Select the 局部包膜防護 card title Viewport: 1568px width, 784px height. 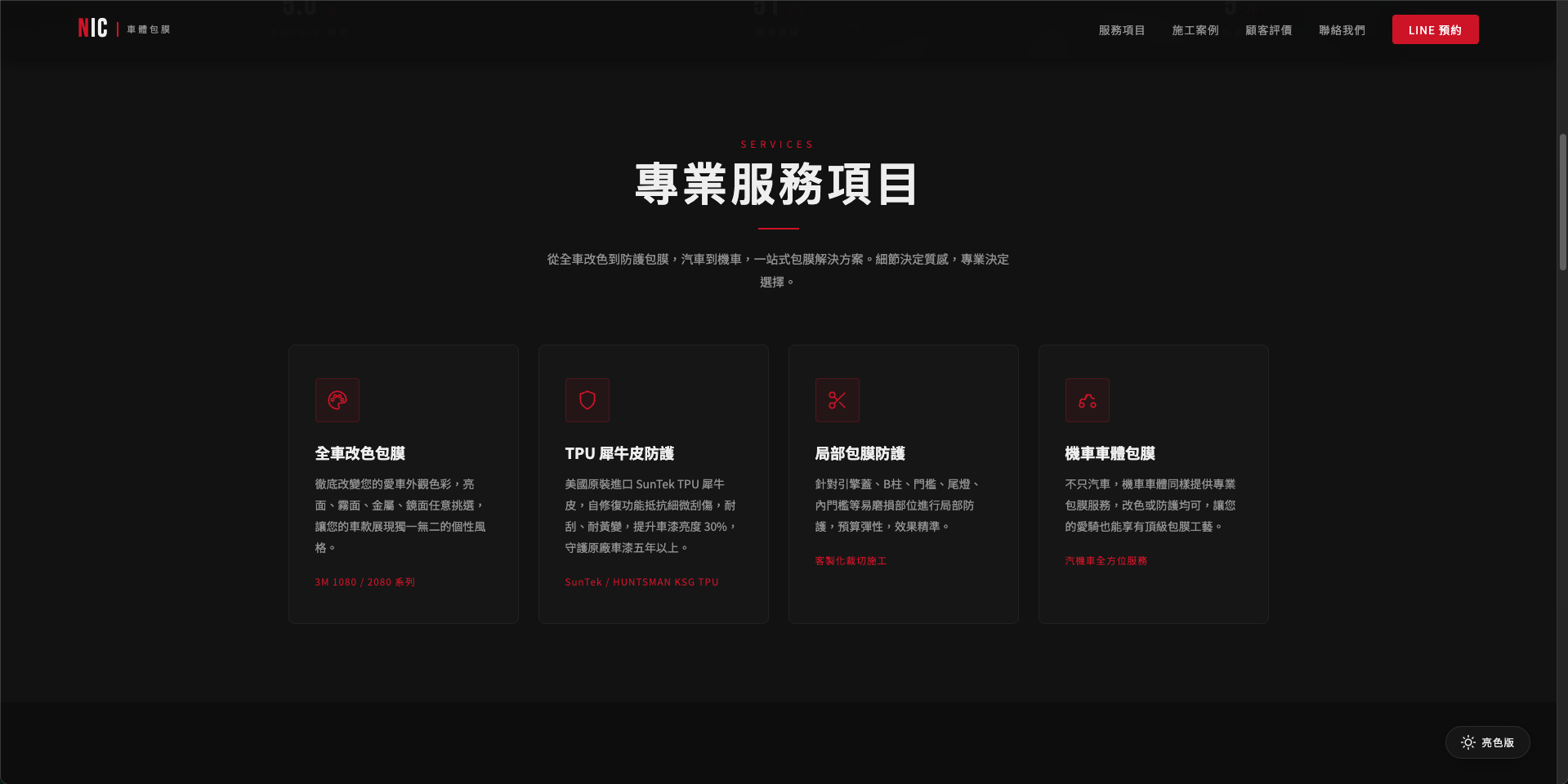[x=860, y=453]
